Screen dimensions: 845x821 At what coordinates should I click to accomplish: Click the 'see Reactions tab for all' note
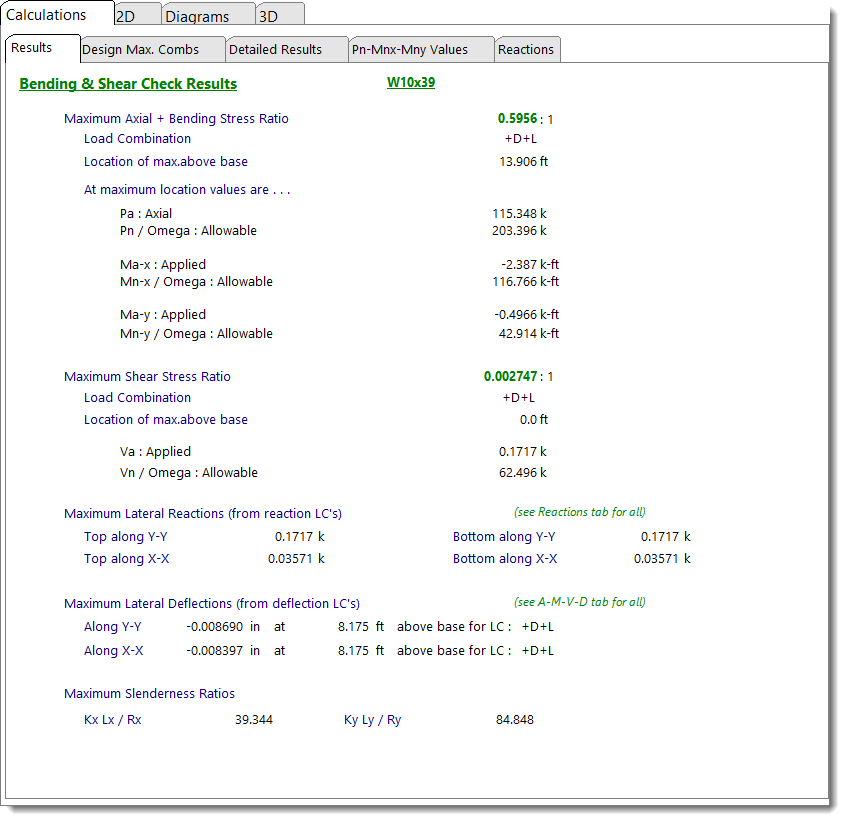click(x=579, y=512)
